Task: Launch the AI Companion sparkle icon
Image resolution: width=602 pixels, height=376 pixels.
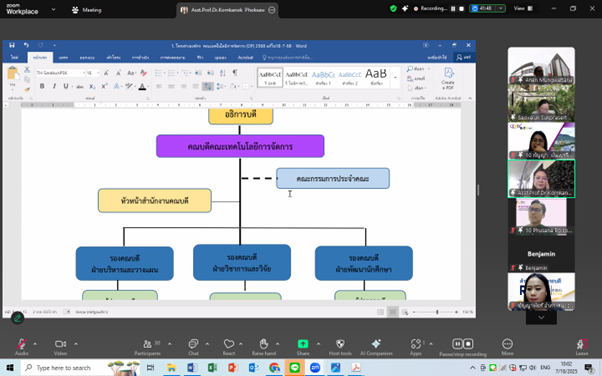Action: 376,346
